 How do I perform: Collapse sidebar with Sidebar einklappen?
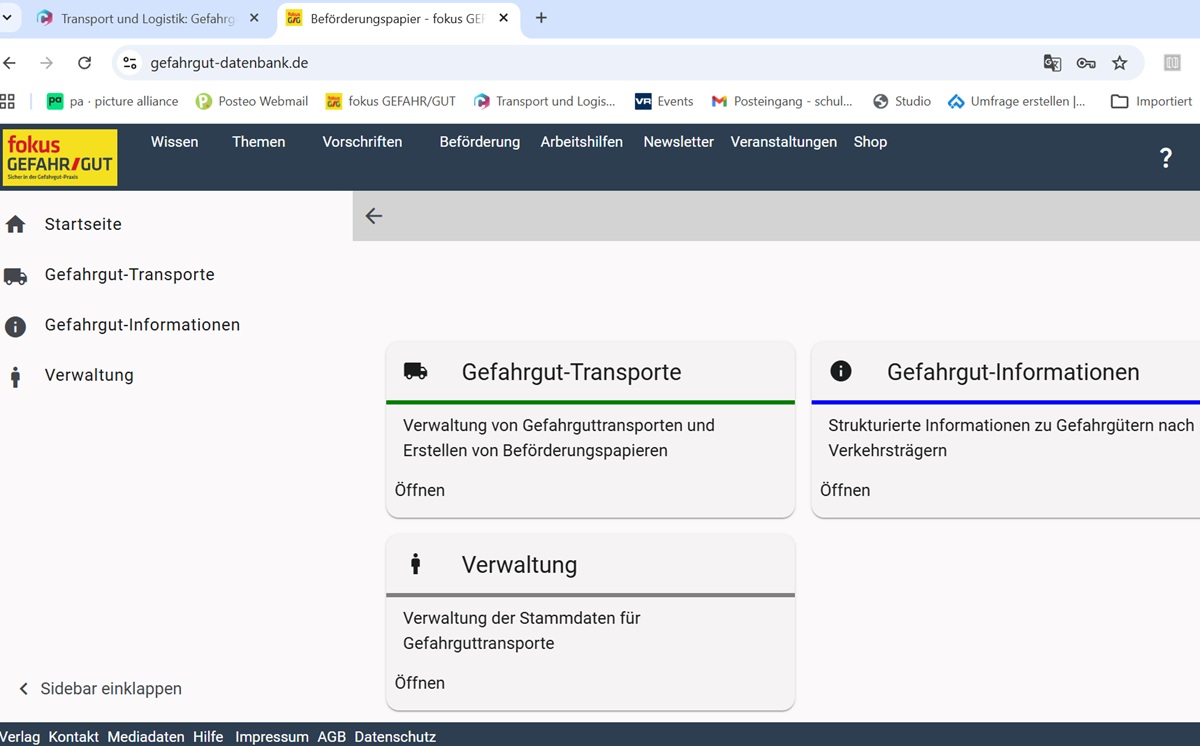coord(100,689)
